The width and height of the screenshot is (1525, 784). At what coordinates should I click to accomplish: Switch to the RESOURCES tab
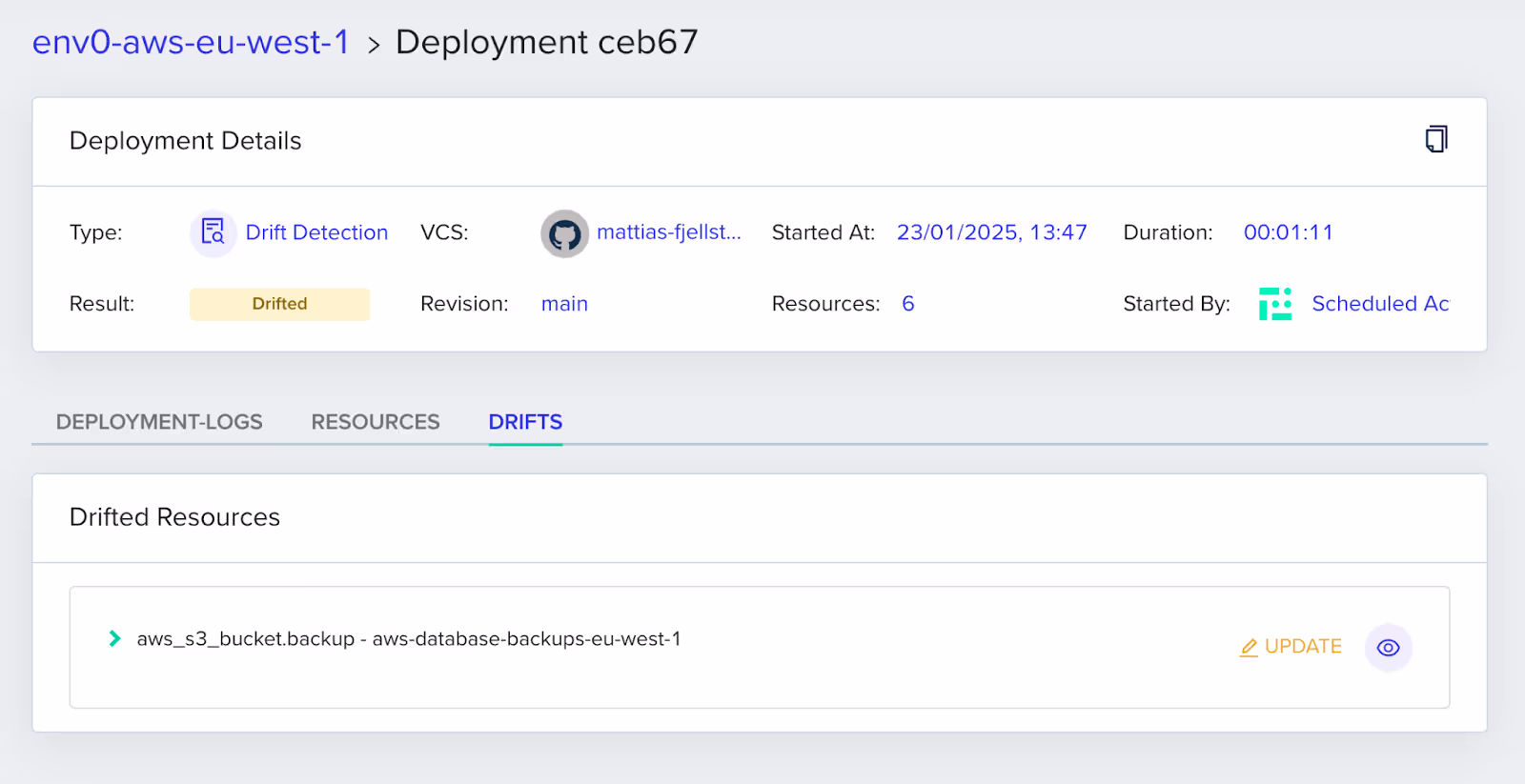tap(376, 422)
